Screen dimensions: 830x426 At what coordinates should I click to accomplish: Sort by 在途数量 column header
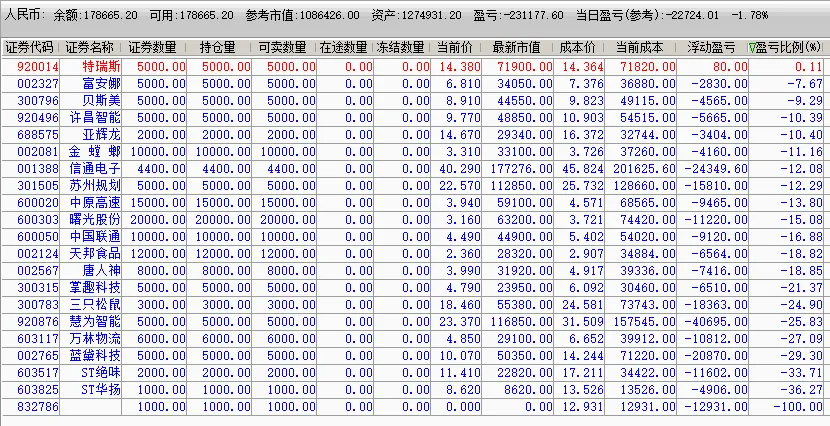click(x=344, y=48)
